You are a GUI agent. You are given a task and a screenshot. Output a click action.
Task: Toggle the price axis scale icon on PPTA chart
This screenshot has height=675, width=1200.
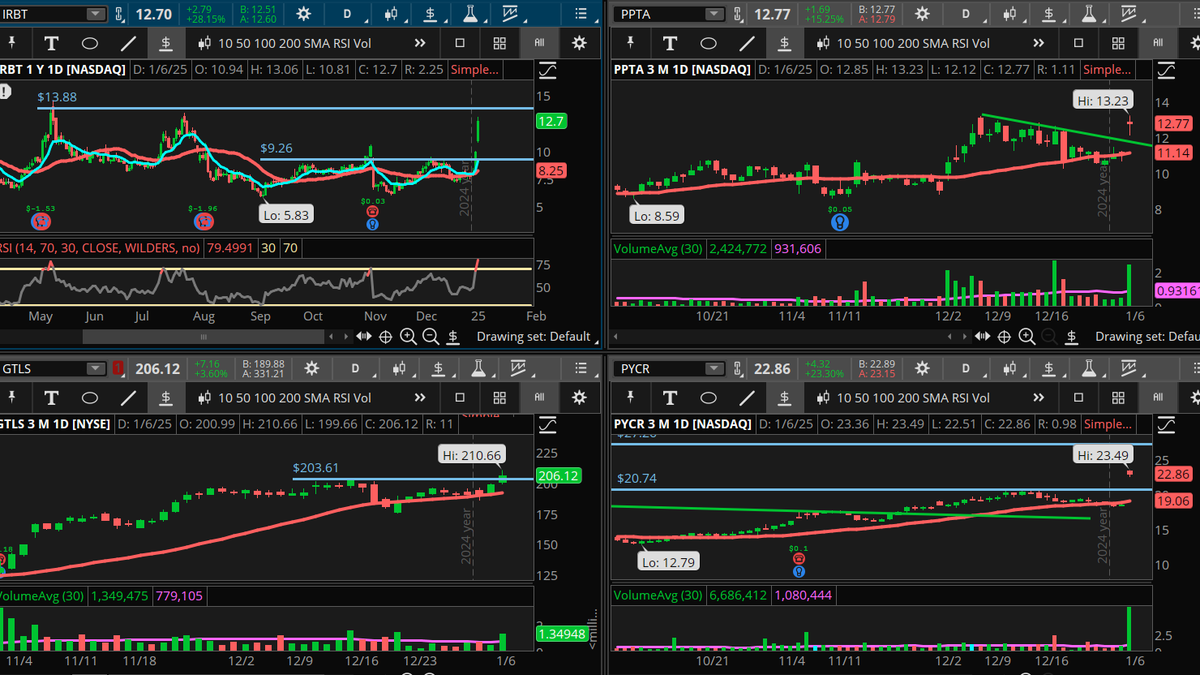1165,70
